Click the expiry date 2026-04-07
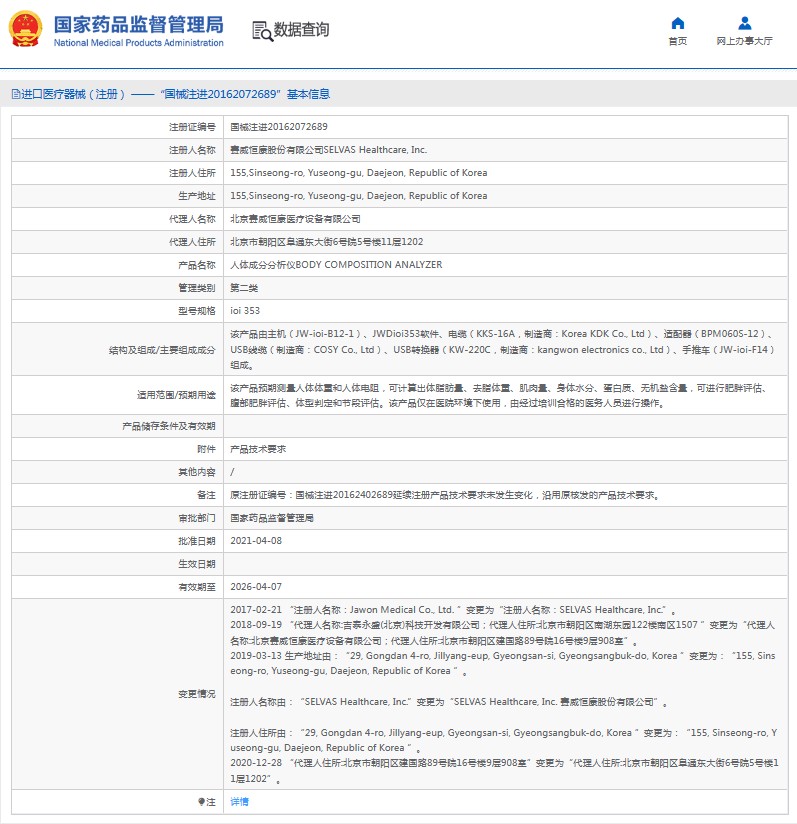Screen dimensions: 797x824 256,586
